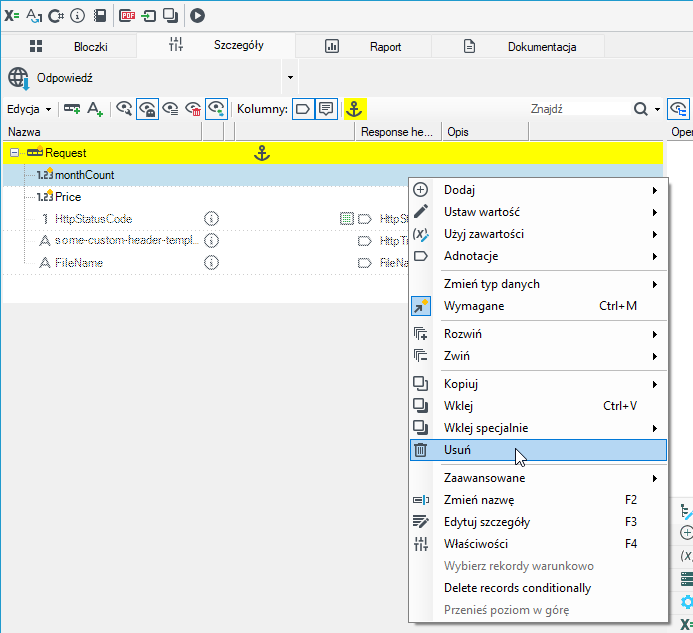The height and width of the screenshot is (633, 693).
Task: Open the Ustaw wartość submenu
Action: [538, 212]
